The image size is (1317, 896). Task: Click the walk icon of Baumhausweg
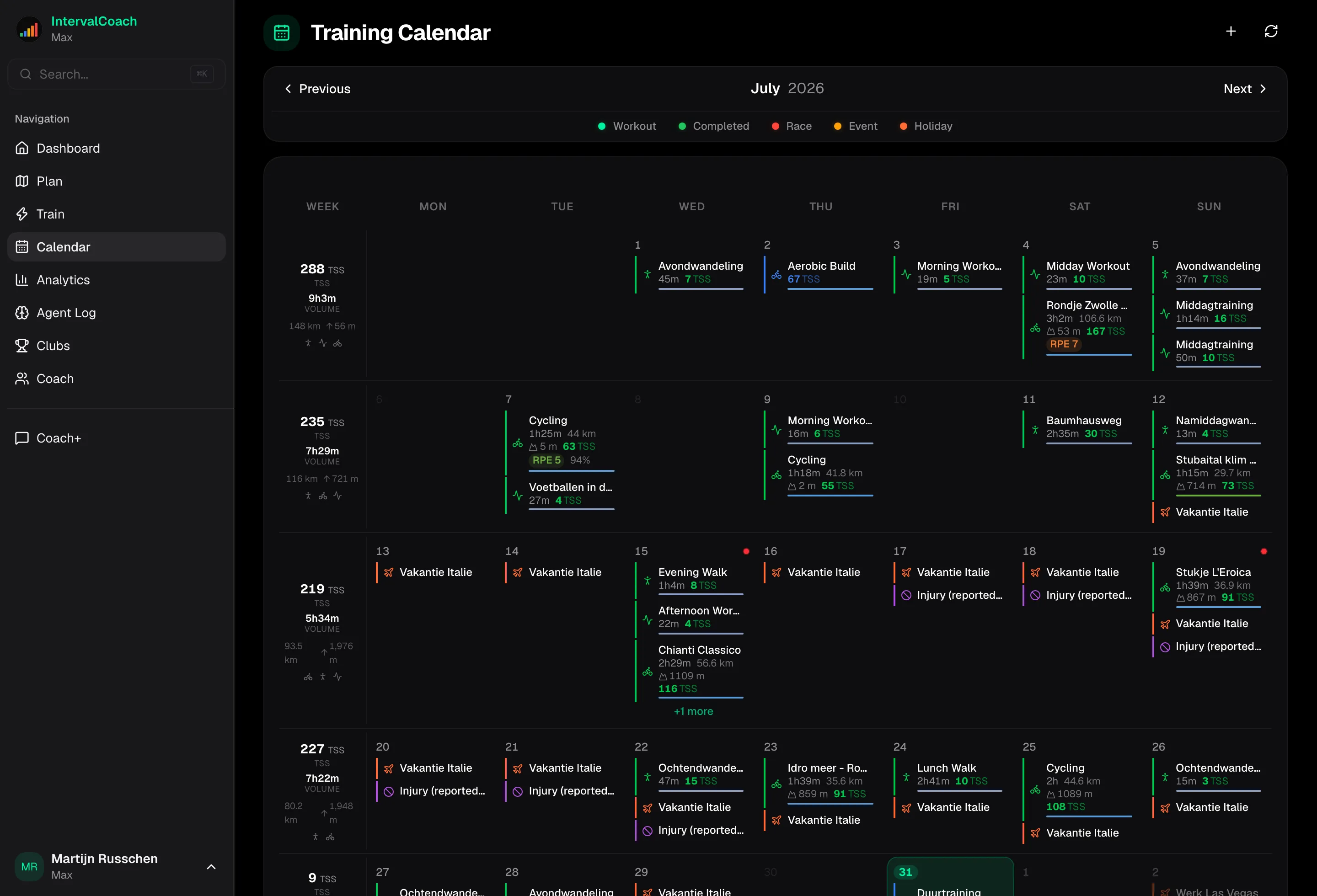pyautogui.click(x=1035, y=429)
